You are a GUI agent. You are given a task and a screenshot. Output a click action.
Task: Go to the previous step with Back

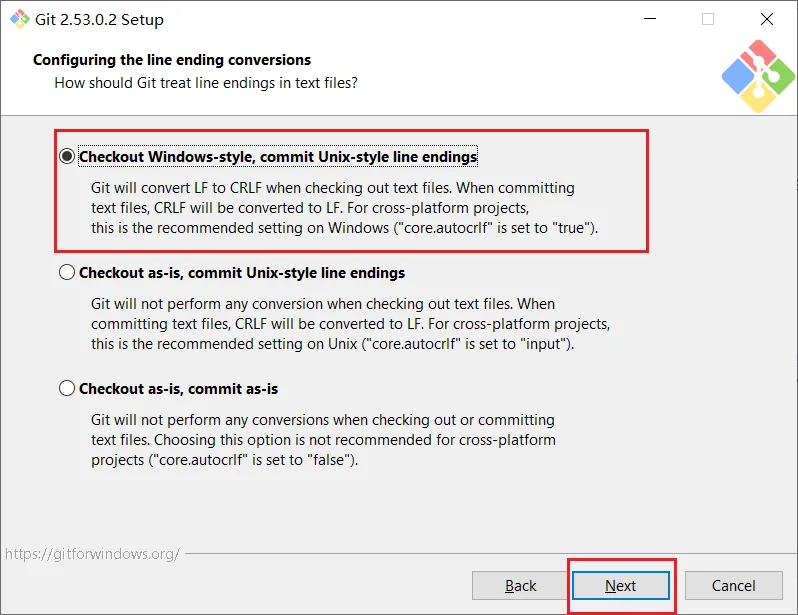tap(520, 586)
